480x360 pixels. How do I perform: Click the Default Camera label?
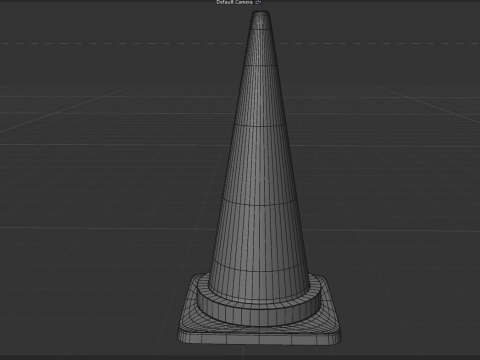coord(234,2)
